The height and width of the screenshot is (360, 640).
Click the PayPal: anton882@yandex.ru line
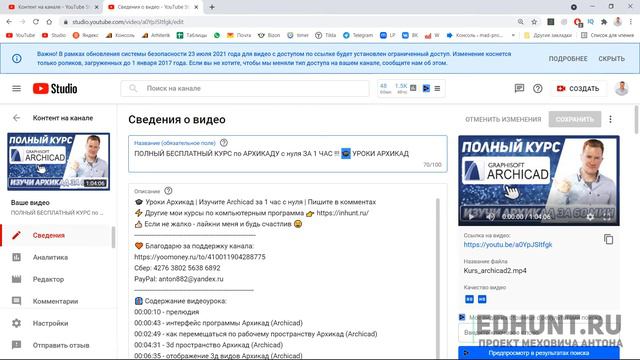179,279
